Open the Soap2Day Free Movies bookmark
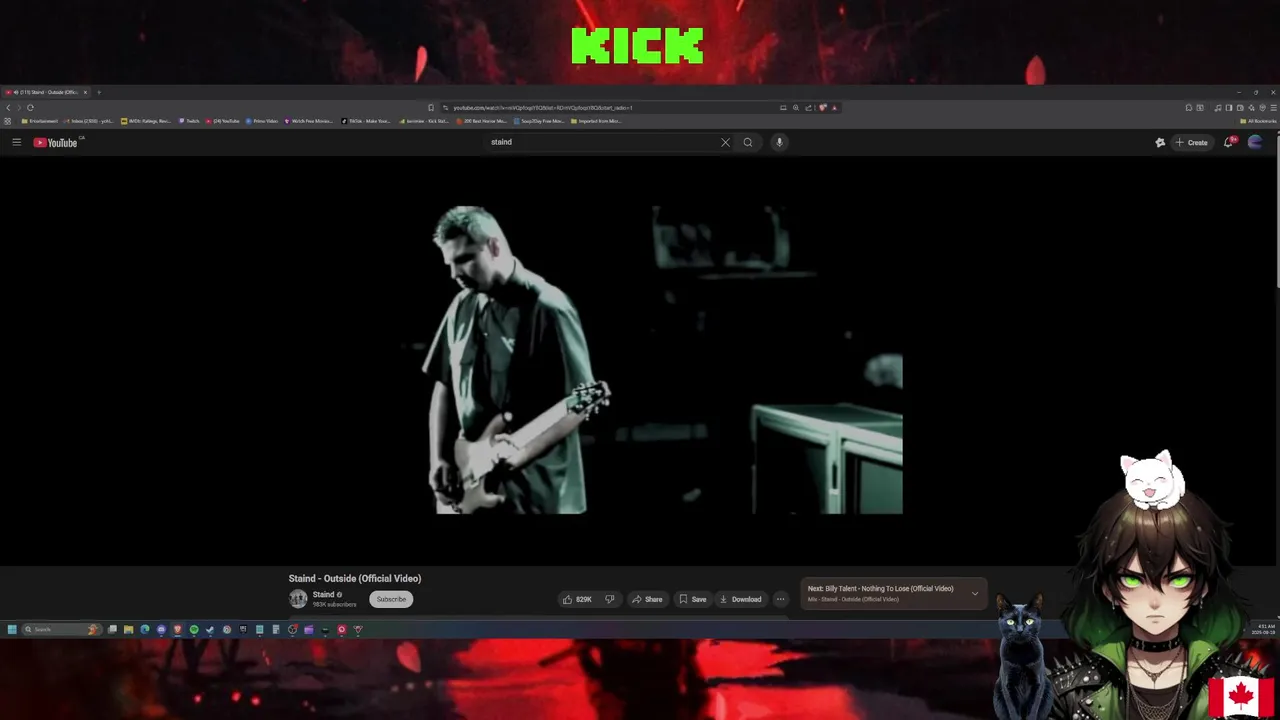This screenshot has width=1280, height=720. click(x=540, y=121)
